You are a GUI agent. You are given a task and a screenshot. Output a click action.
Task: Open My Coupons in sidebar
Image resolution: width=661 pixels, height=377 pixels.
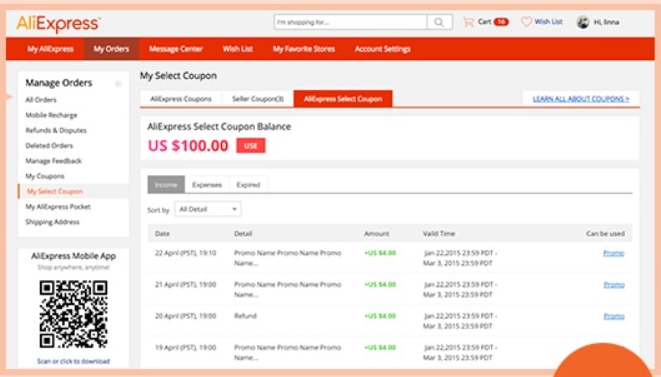[x=45, y=176]
